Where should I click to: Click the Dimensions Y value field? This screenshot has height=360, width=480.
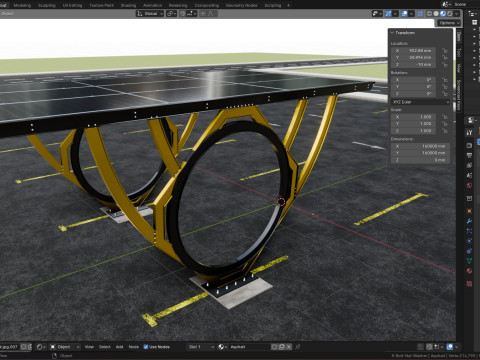click(x=420, y=153)
